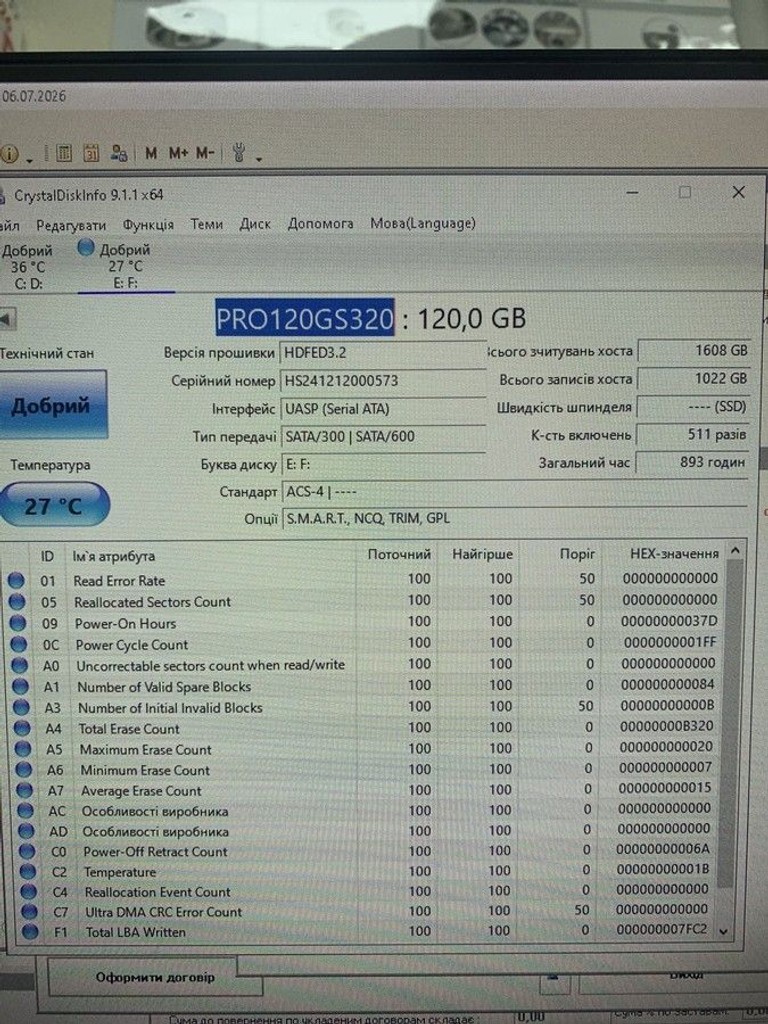Click the total host reads value 1608 GB

click(692, 351)
